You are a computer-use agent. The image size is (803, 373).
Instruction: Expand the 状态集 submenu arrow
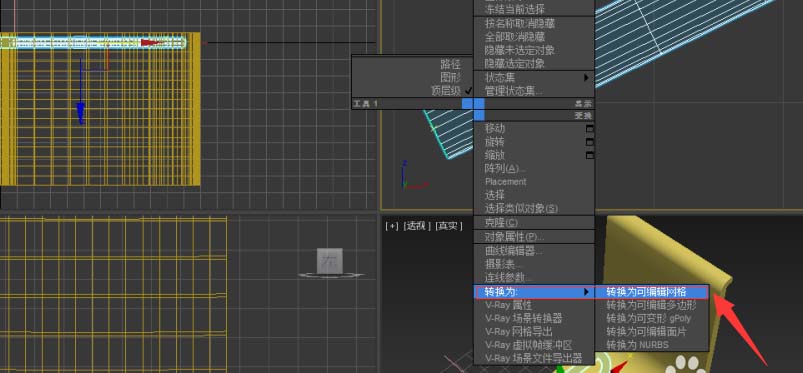point(586,77)
